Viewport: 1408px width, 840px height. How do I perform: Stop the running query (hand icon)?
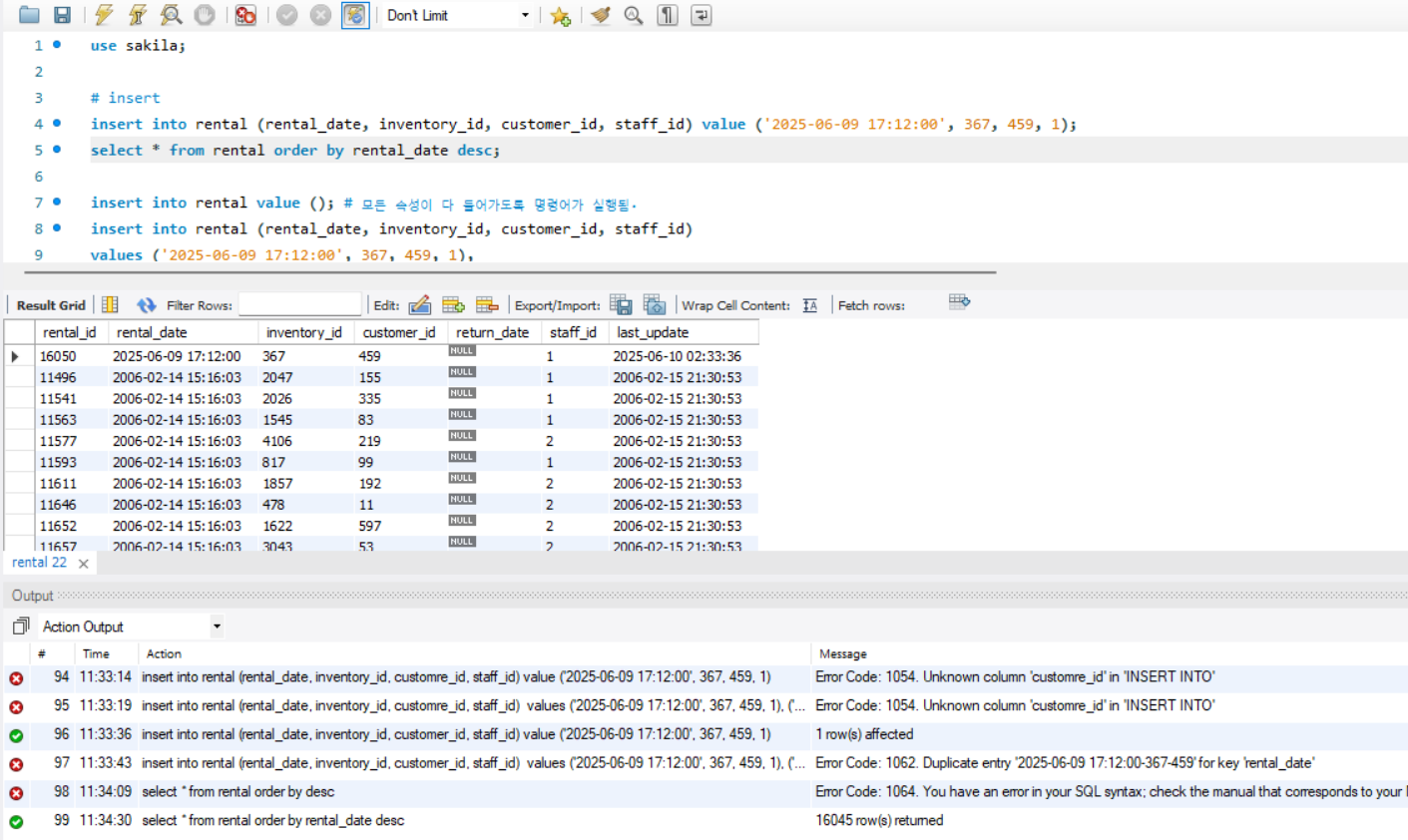205,15
